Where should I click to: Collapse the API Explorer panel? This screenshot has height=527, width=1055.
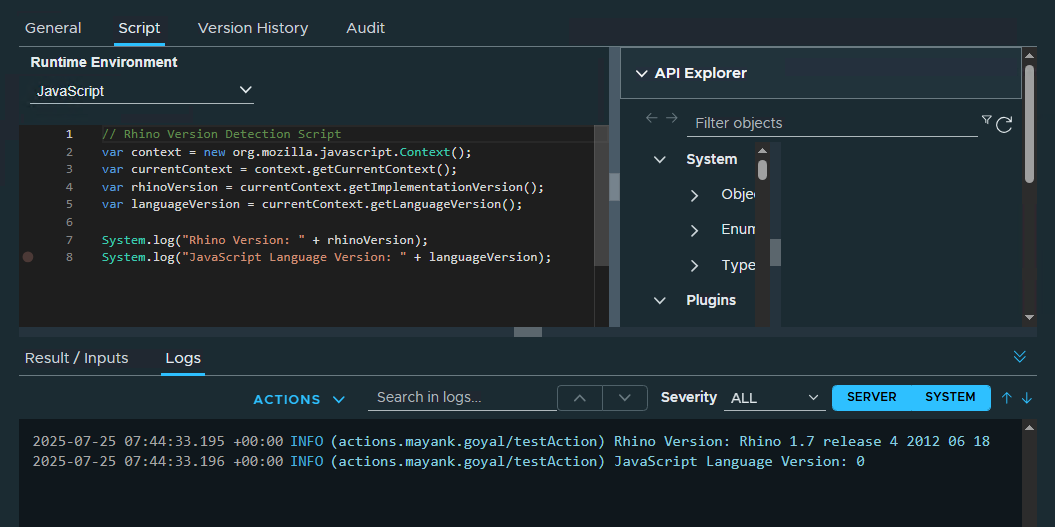pos(641,73)
